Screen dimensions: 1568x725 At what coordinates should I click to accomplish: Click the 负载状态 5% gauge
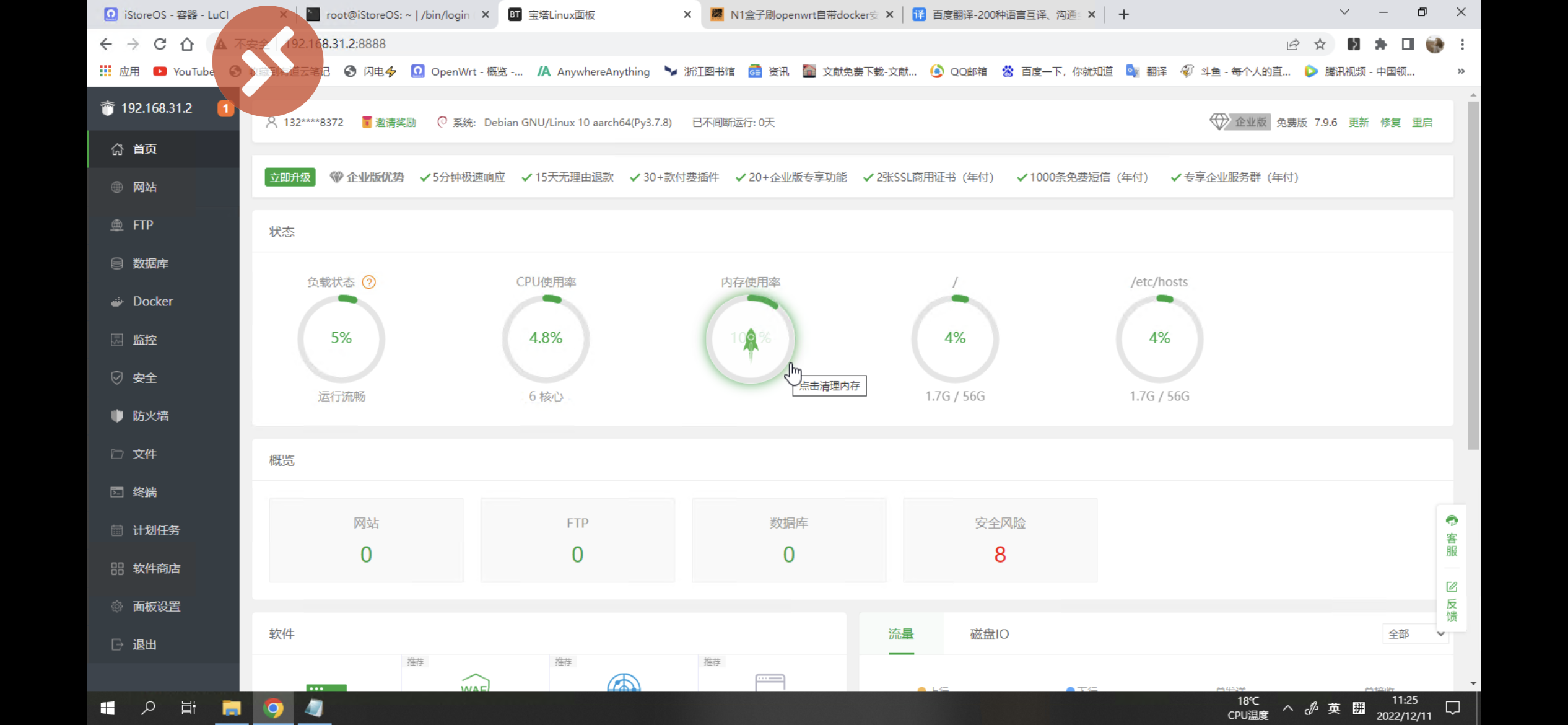tap(341, 338)
